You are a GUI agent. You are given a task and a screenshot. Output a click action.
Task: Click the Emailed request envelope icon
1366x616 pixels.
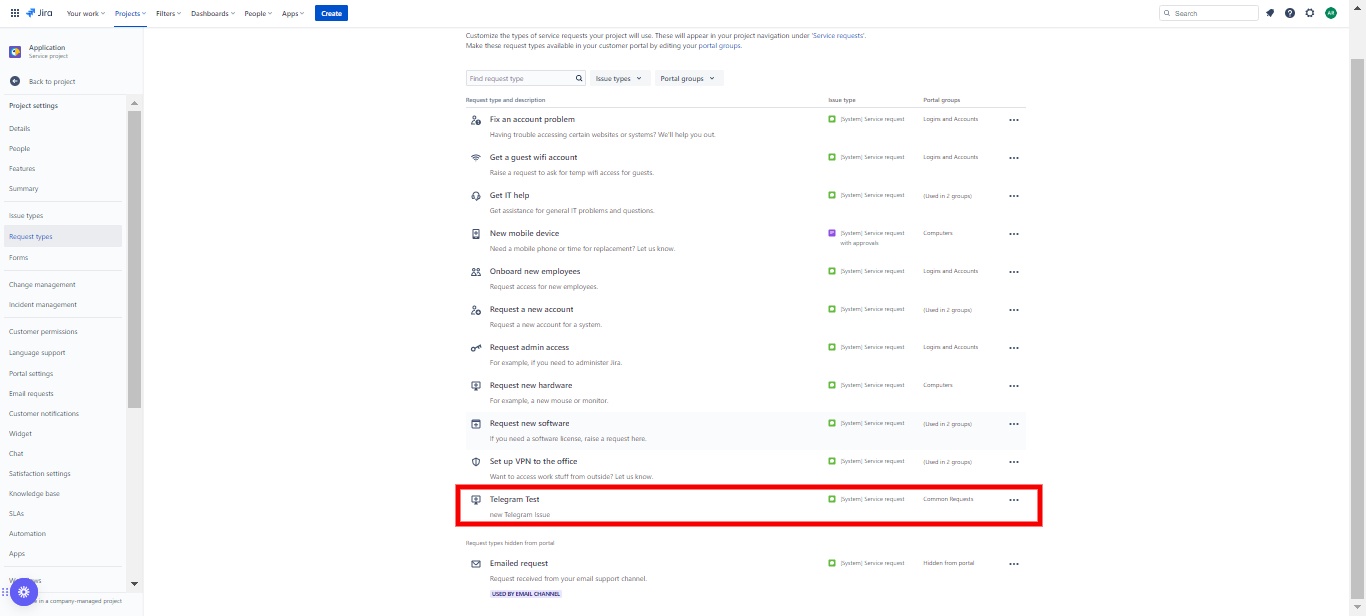pyautogui.click(x=476, y=564)
